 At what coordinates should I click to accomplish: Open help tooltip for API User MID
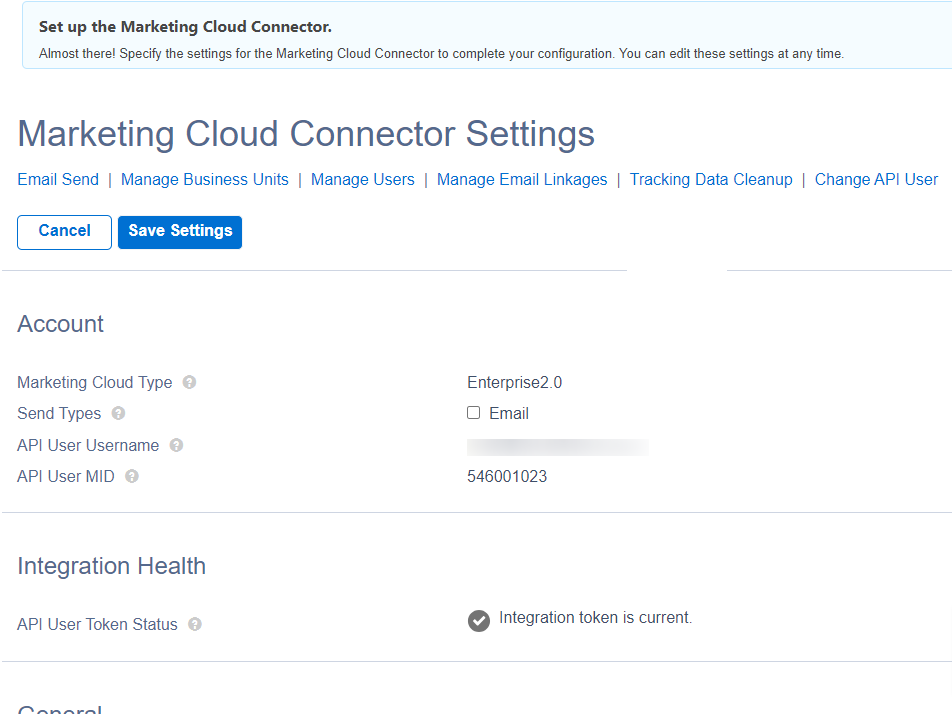[131, 476]
